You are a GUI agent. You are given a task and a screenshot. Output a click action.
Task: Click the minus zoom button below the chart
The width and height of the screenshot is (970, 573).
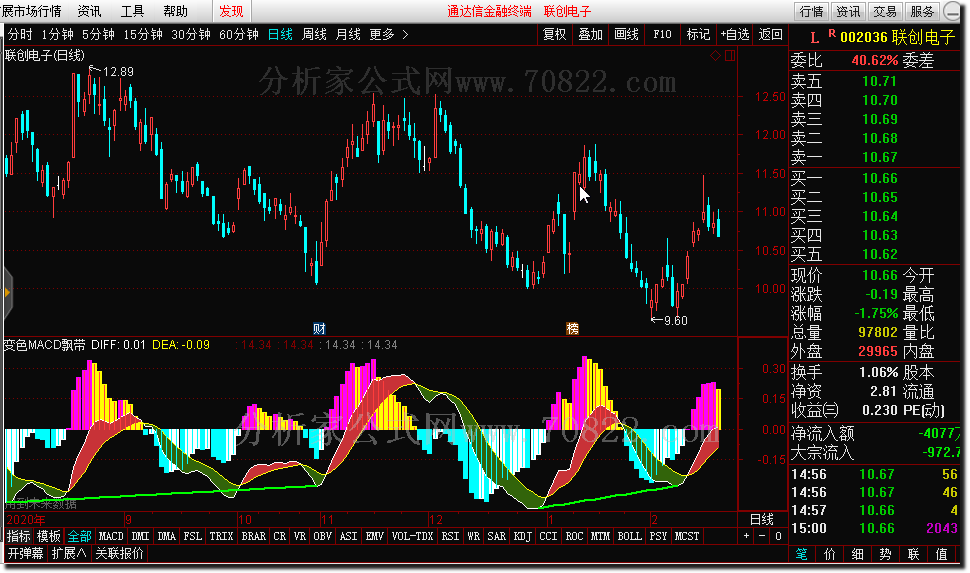(762, 536)
